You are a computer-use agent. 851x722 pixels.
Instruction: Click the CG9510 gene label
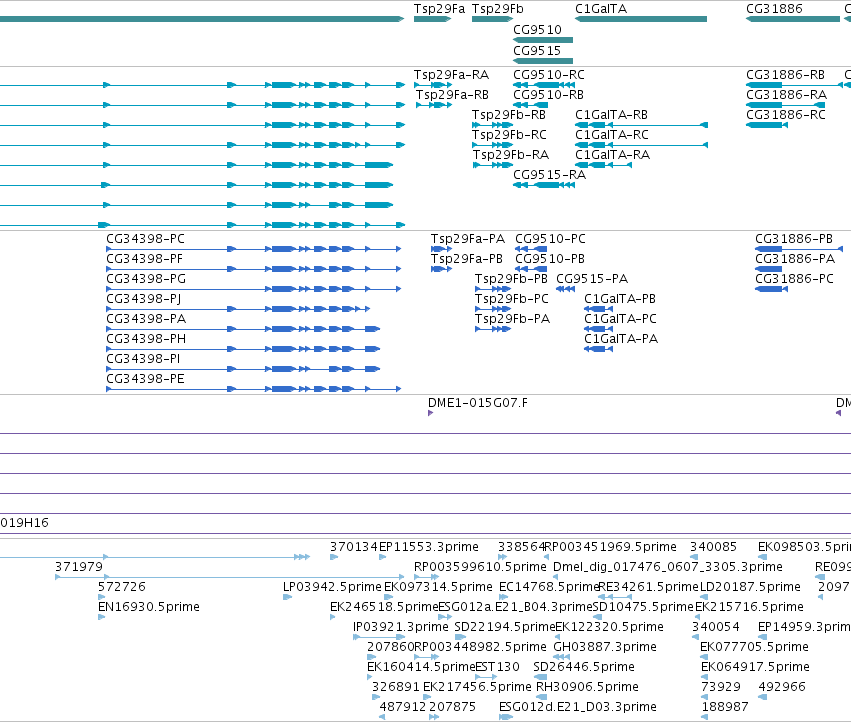click(537, 30)
